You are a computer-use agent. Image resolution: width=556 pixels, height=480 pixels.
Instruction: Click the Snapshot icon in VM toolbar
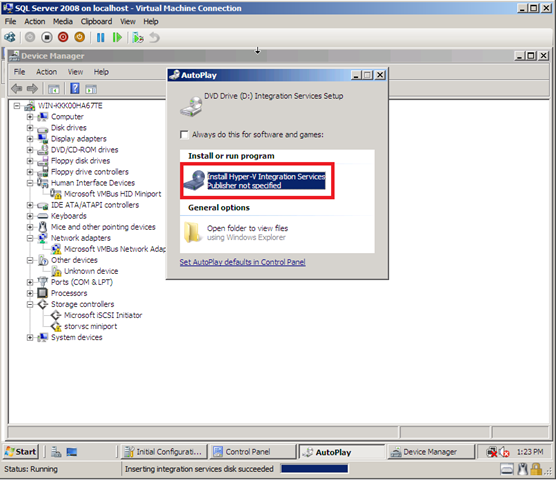pyautogui.click(x=138, y=37)
